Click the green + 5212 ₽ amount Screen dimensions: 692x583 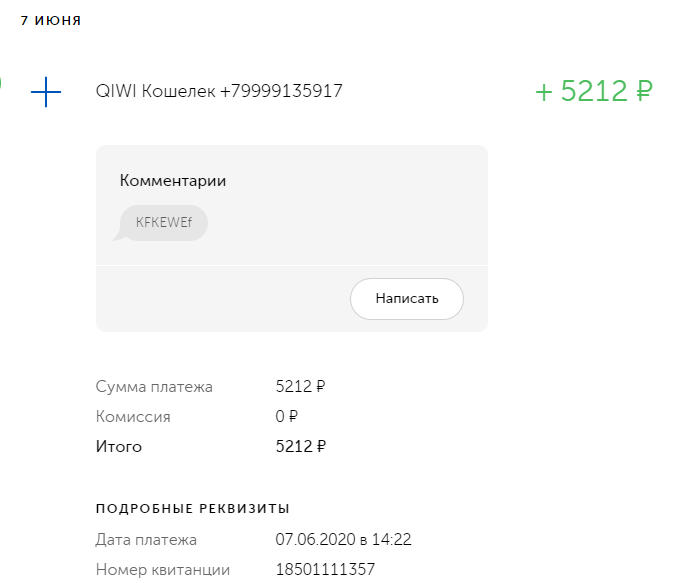point(594,91)
